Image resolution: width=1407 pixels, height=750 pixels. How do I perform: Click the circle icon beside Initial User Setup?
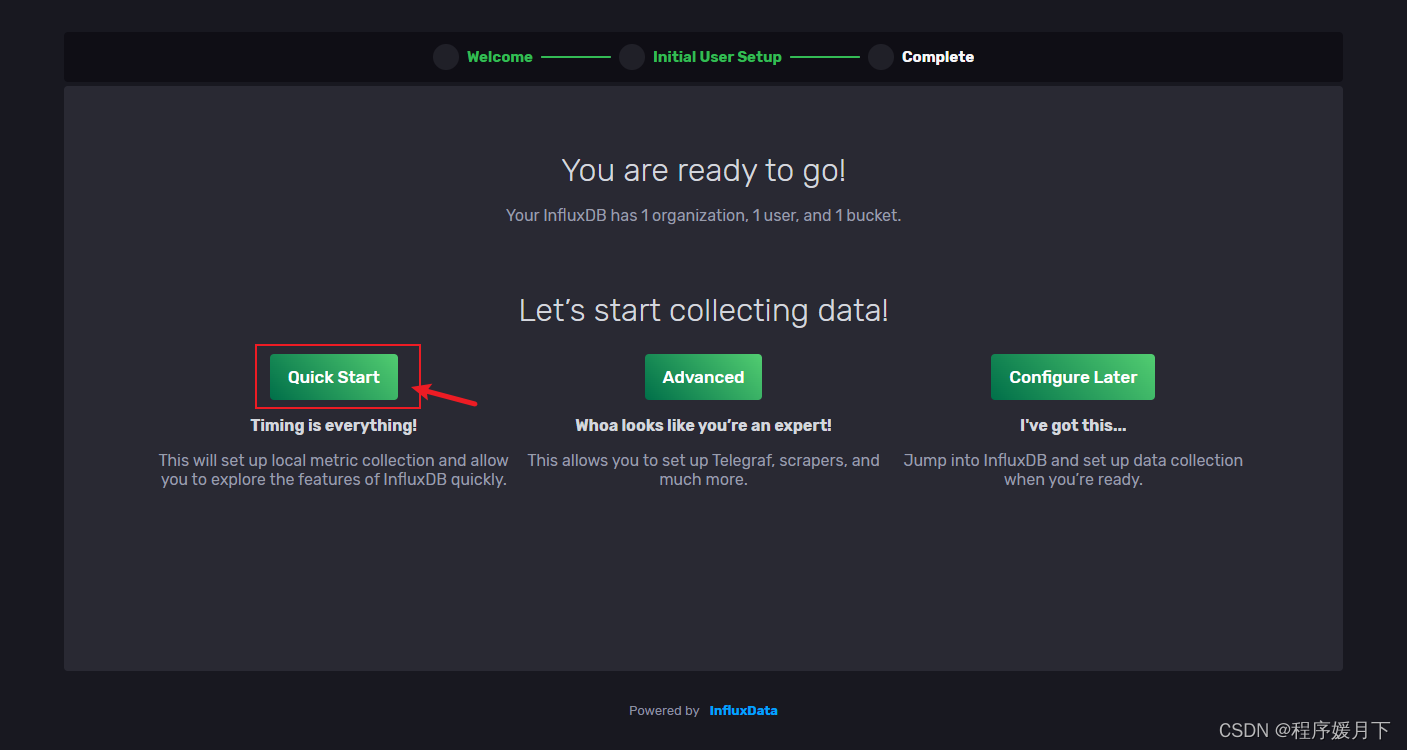click(x=632, y=57)
